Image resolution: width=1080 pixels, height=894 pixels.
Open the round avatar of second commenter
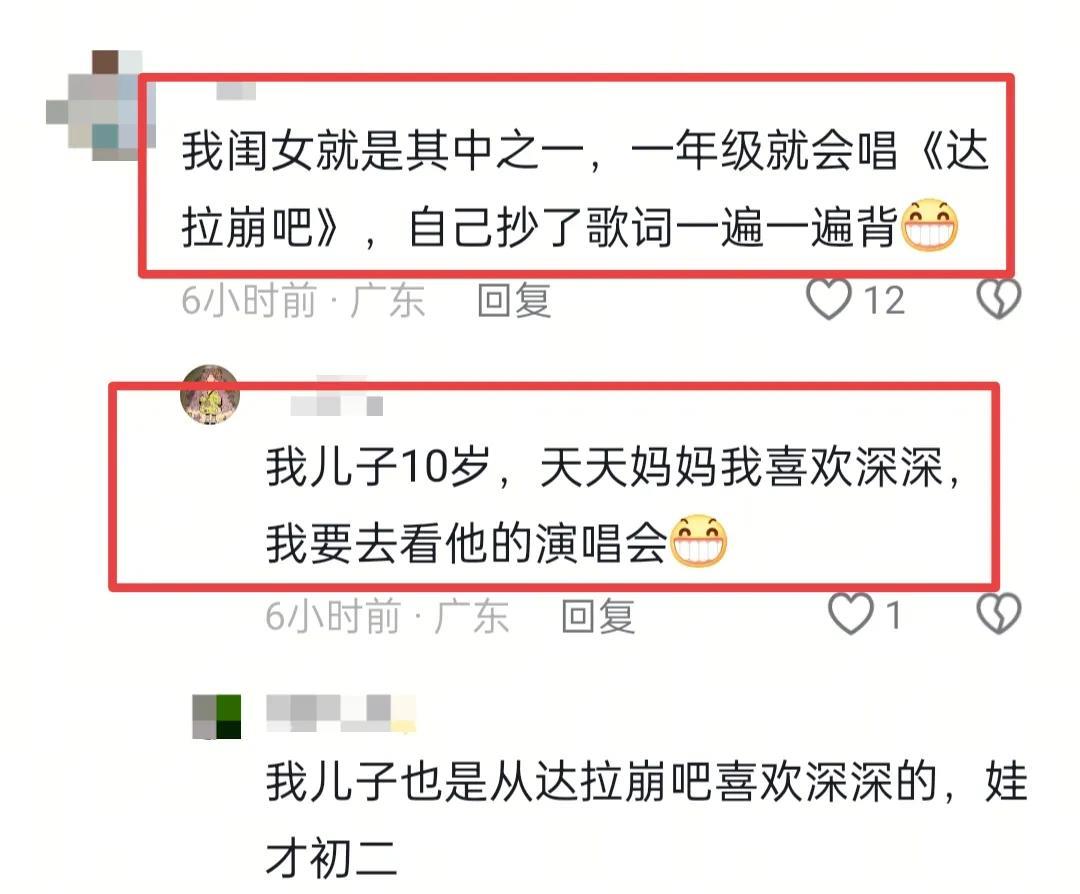(210, 395)
